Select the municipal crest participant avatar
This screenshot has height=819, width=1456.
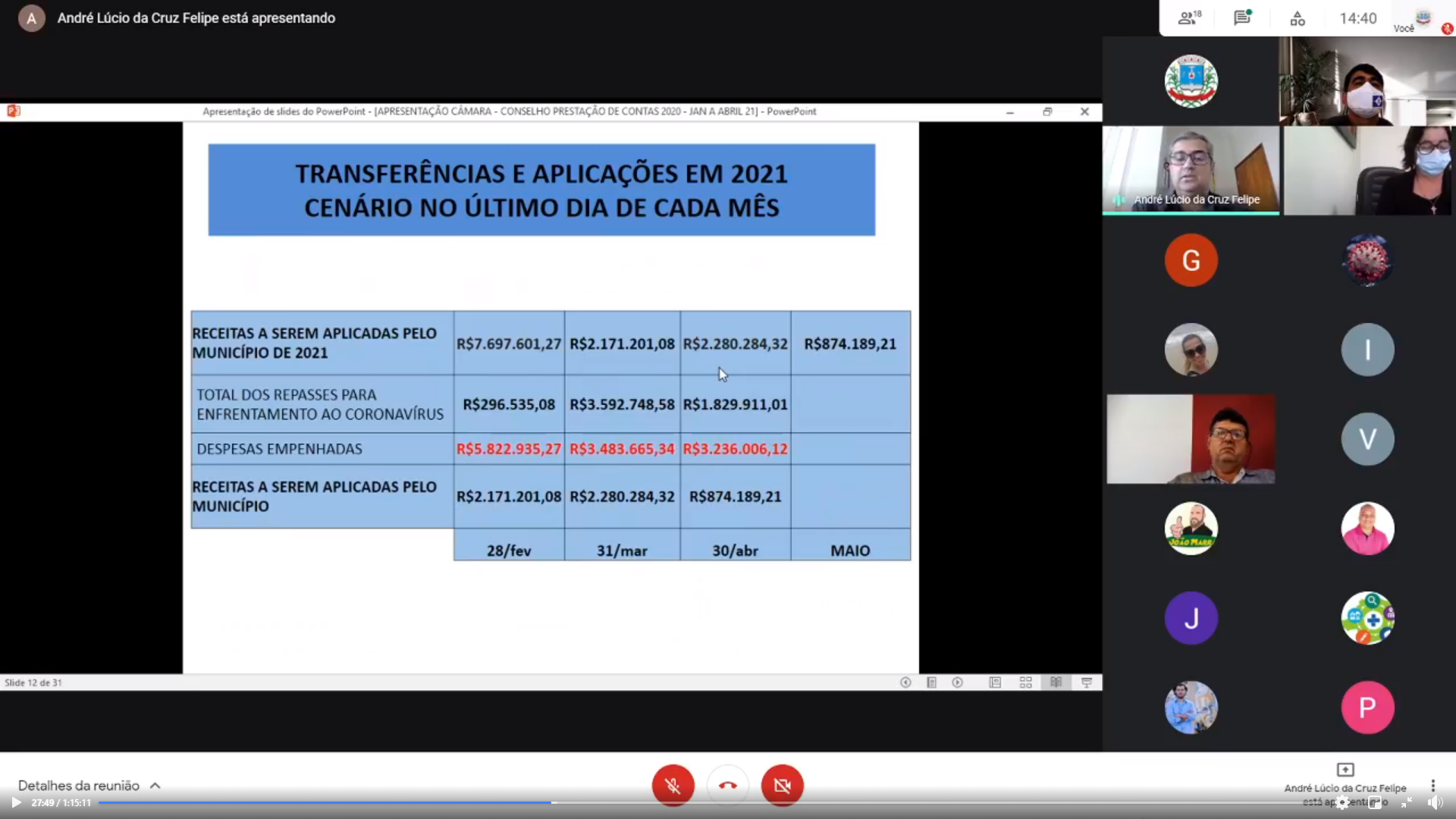[x=1191, y=81]
